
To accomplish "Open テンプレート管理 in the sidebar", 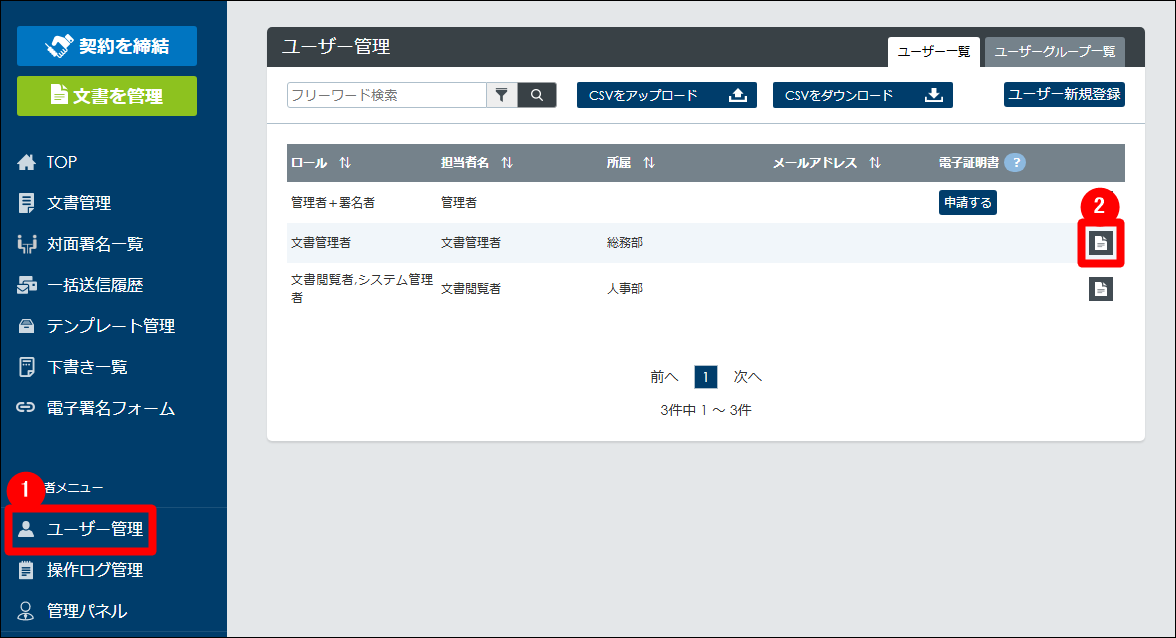I will tap(110, 326).
